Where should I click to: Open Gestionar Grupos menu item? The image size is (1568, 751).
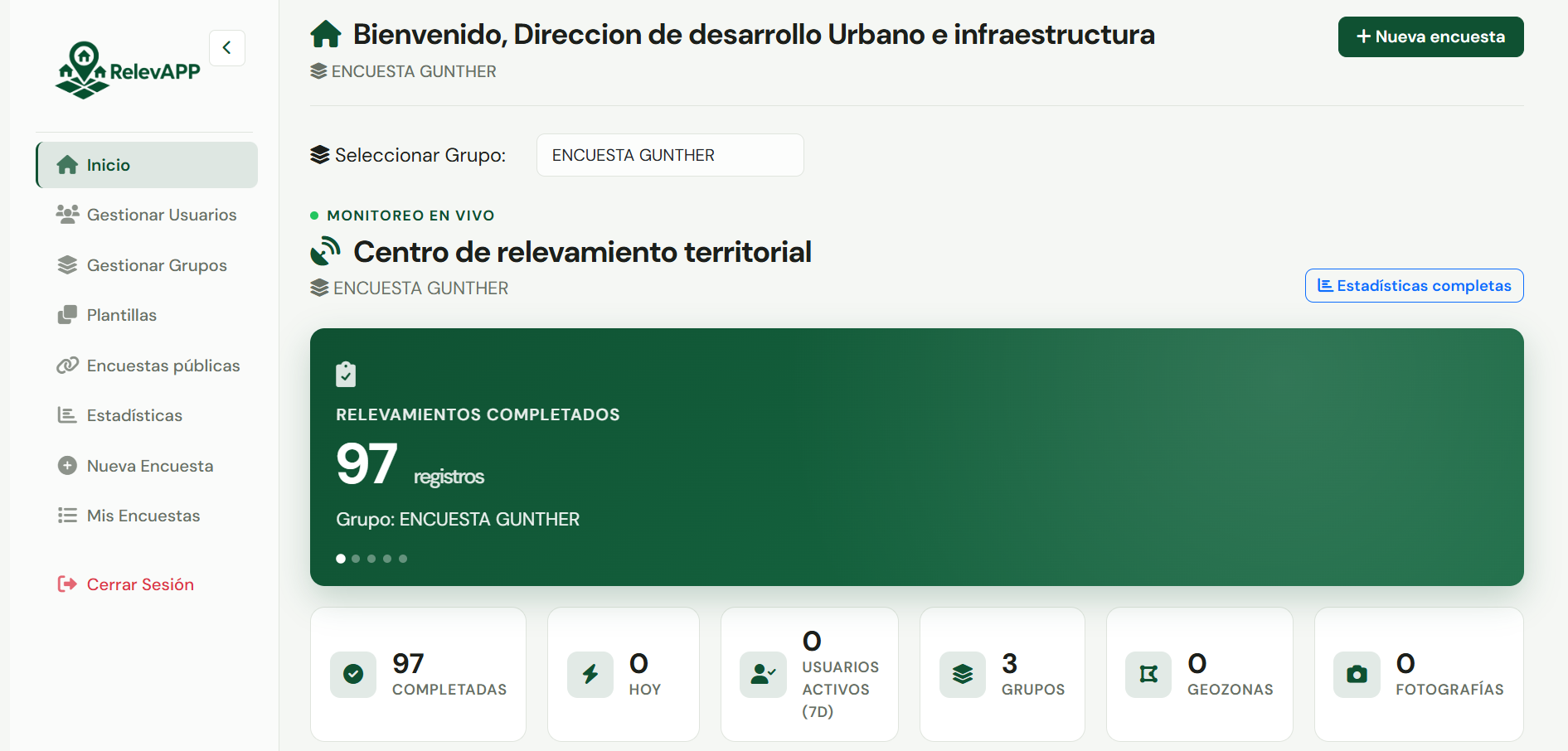pyautogui.click(x=147, y=265)
